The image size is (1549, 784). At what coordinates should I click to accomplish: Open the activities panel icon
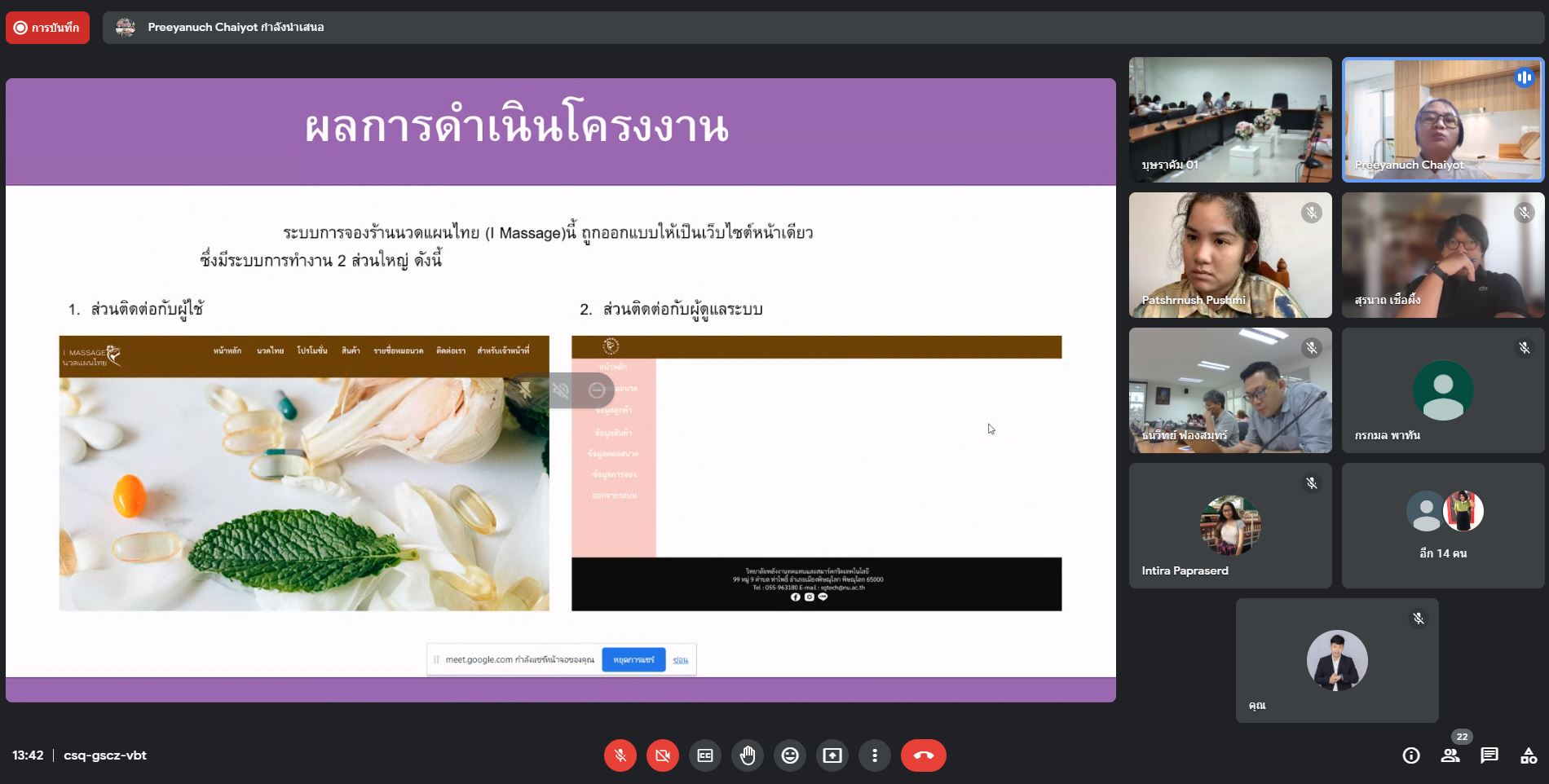click(1528, 755)
